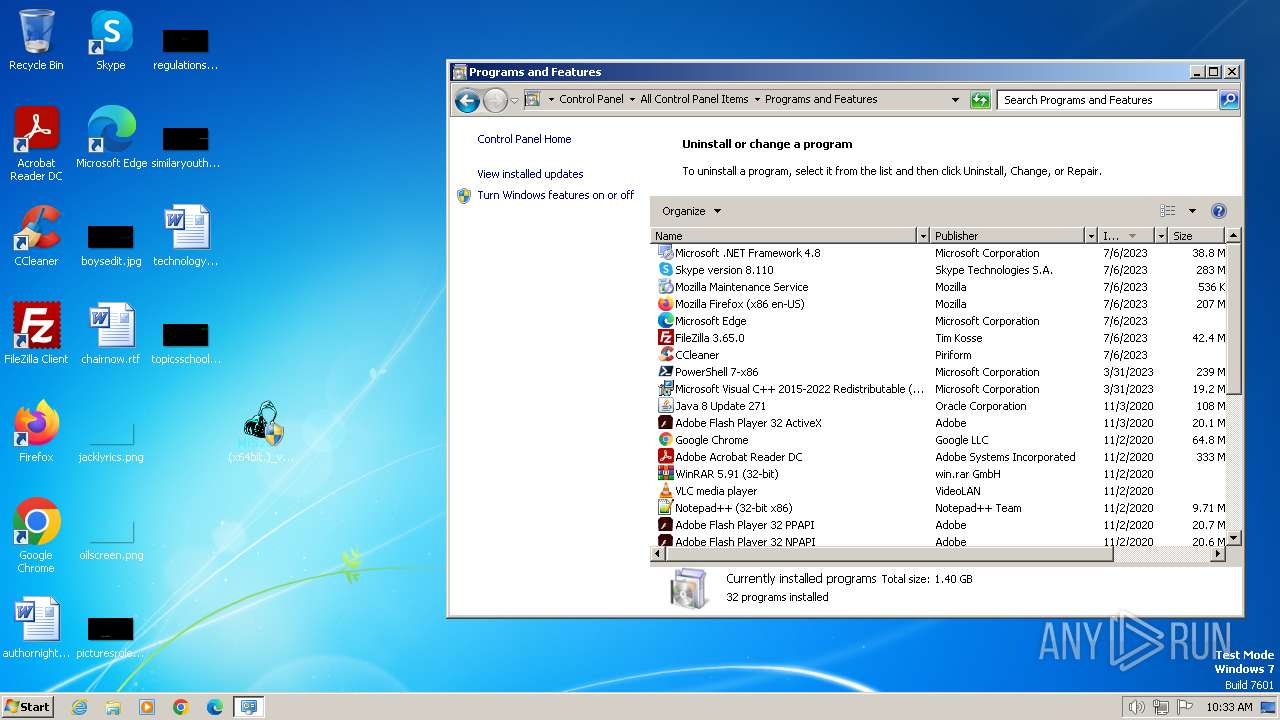Expand address bar history dropdown
This screenshot has width=1280, height=720.
click(955, 100)
